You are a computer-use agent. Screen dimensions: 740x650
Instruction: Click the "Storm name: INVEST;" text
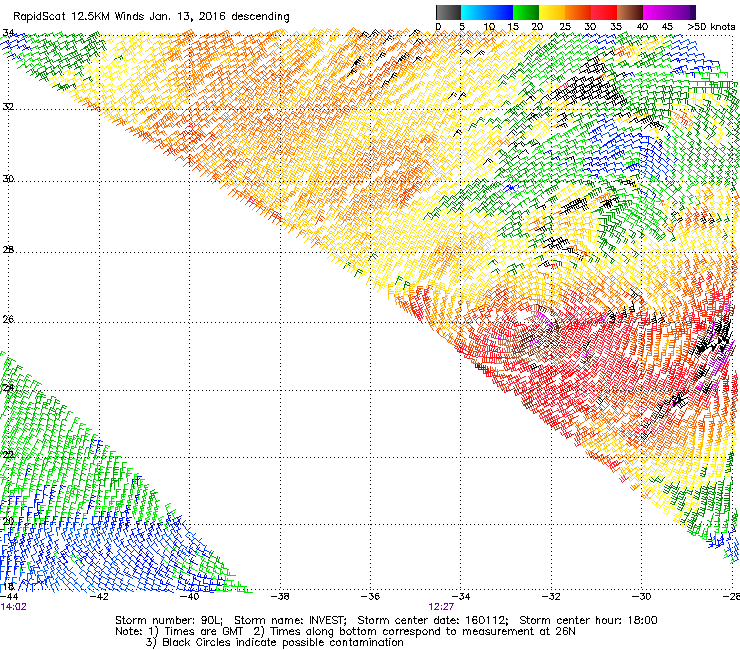tap(290, 620)
